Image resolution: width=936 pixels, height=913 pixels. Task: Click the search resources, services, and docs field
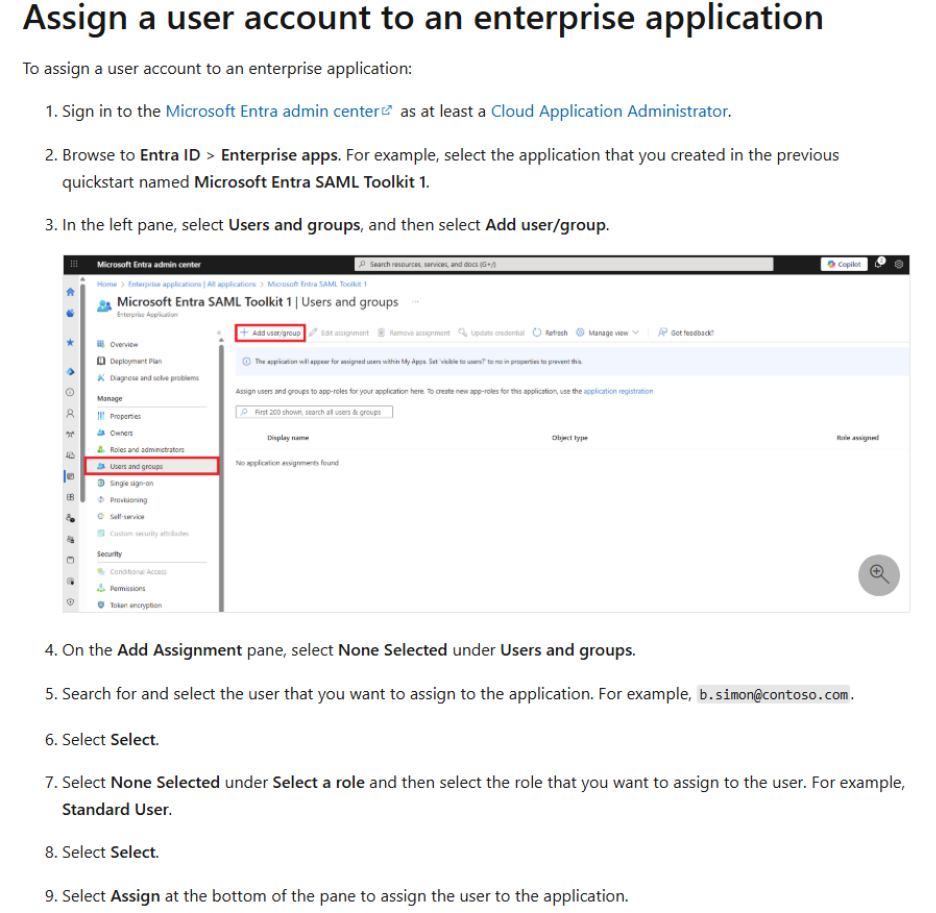[x=564, y=264]
